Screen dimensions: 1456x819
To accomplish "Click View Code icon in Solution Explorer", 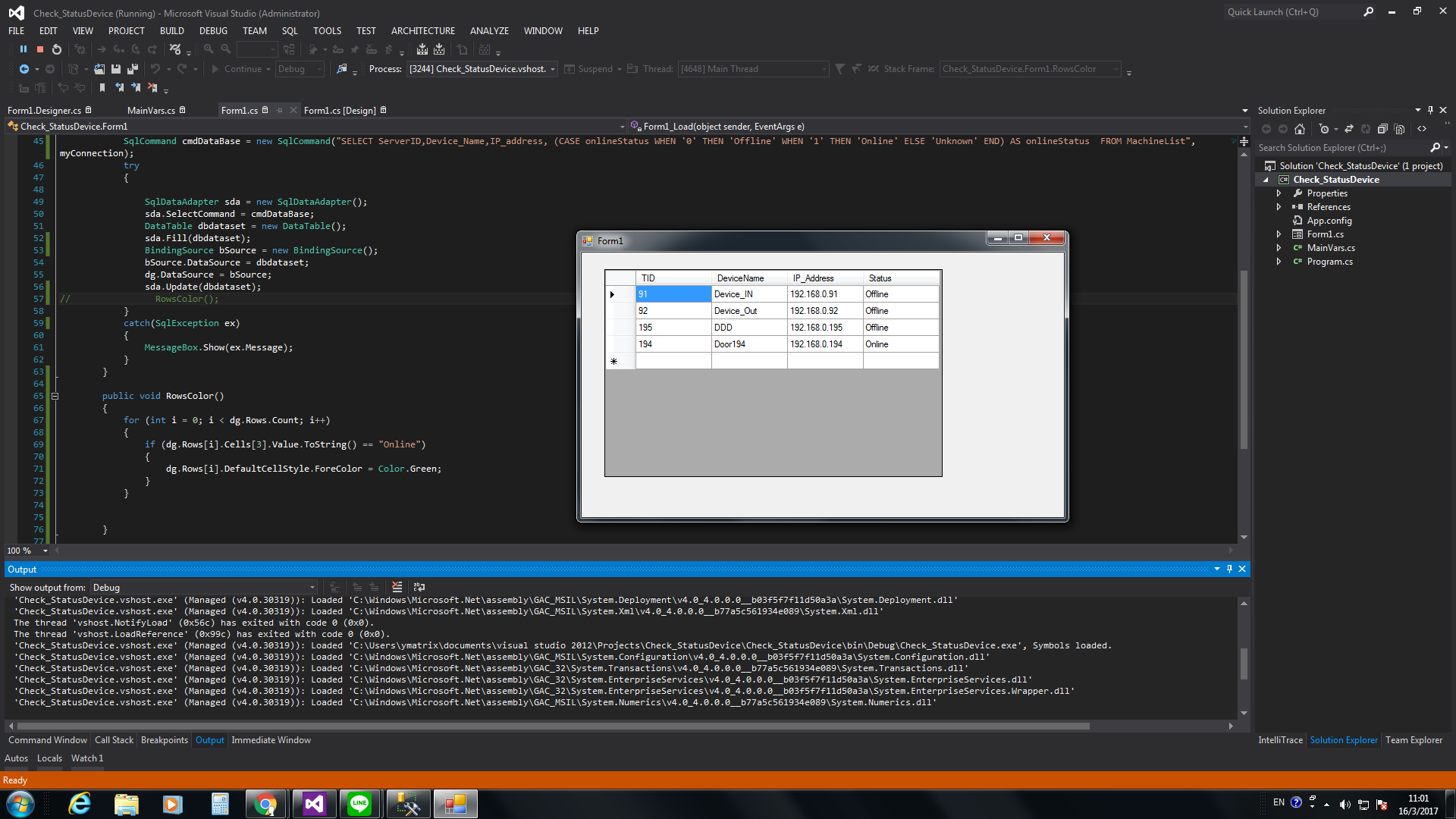I will click(x=1422, y=129).
